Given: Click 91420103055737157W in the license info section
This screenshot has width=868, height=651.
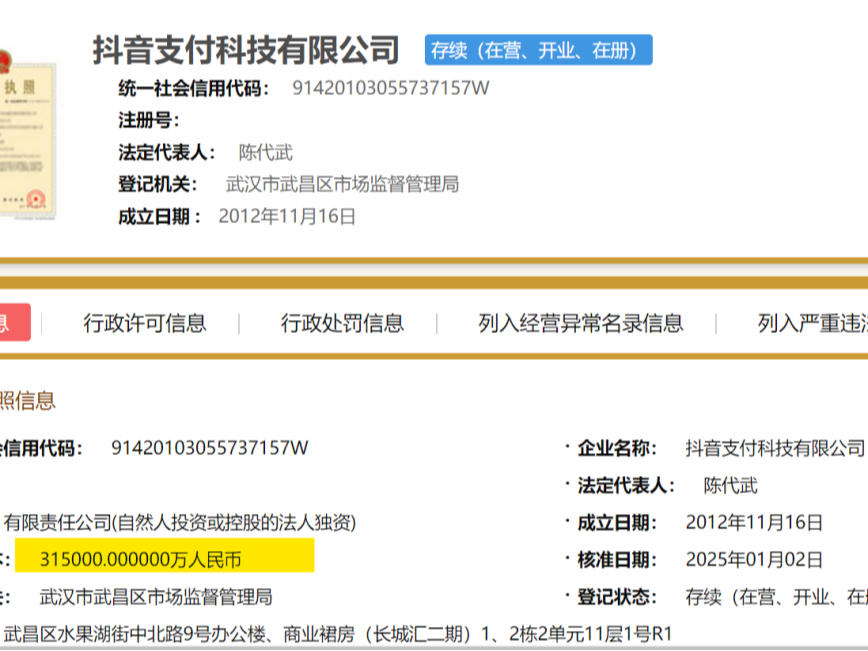Looking at the screenshot, I should tap(210, 448).
